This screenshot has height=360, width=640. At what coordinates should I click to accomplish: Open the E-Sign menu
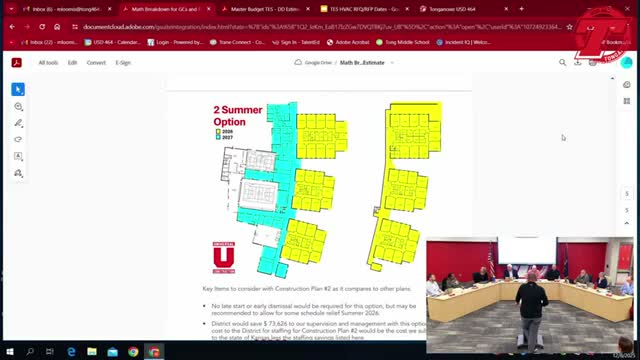(x=123, y=63)
